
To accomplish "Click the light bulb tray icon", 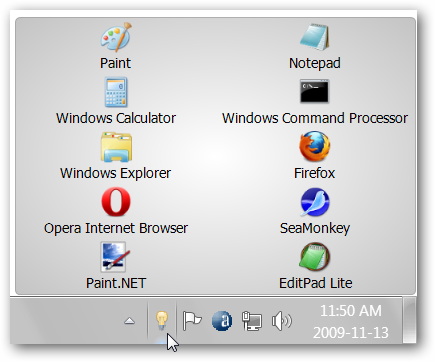I will [162, 320].
